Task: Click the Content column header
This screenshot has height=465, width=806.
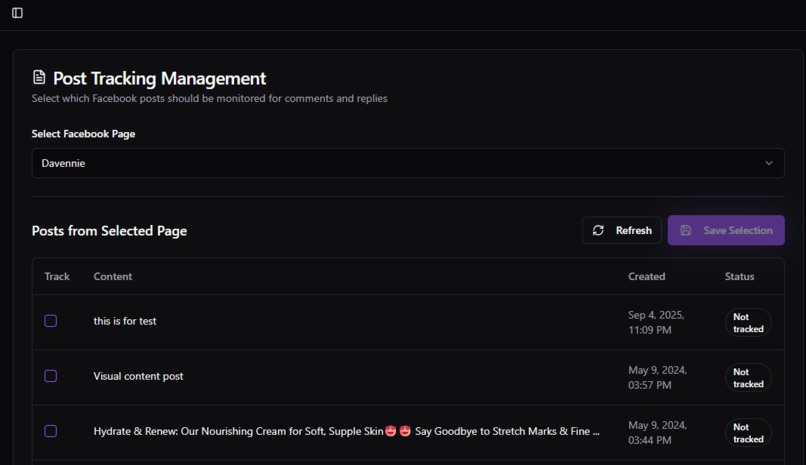Action: [x=113, y=276]
